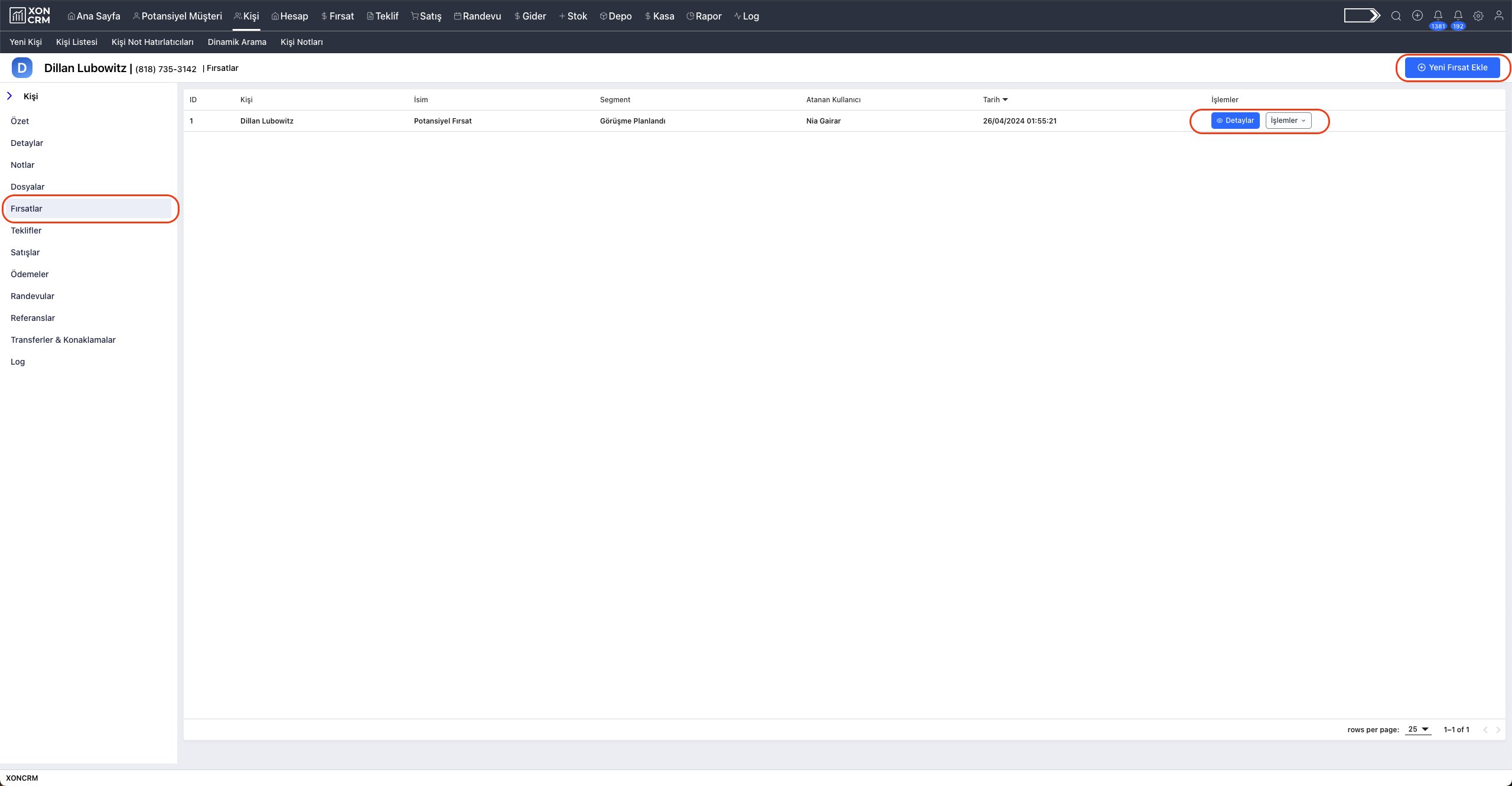The height and width of the screenshot is (786, 1512).
Task: Open the user profile icon
Action: coord(1498,16)
